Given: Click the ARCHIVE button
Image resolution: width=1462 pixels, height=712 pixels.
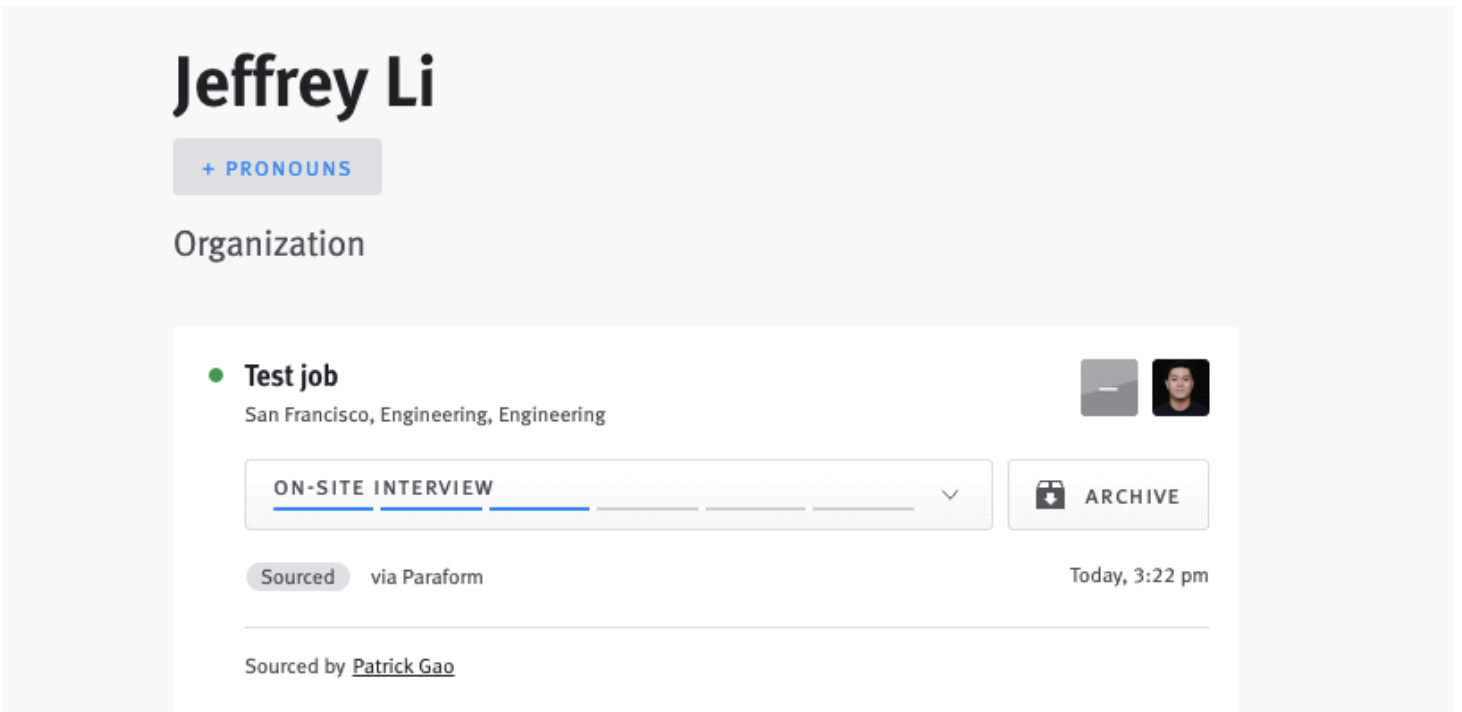Looking at the screenshot, I should 1108,494.
